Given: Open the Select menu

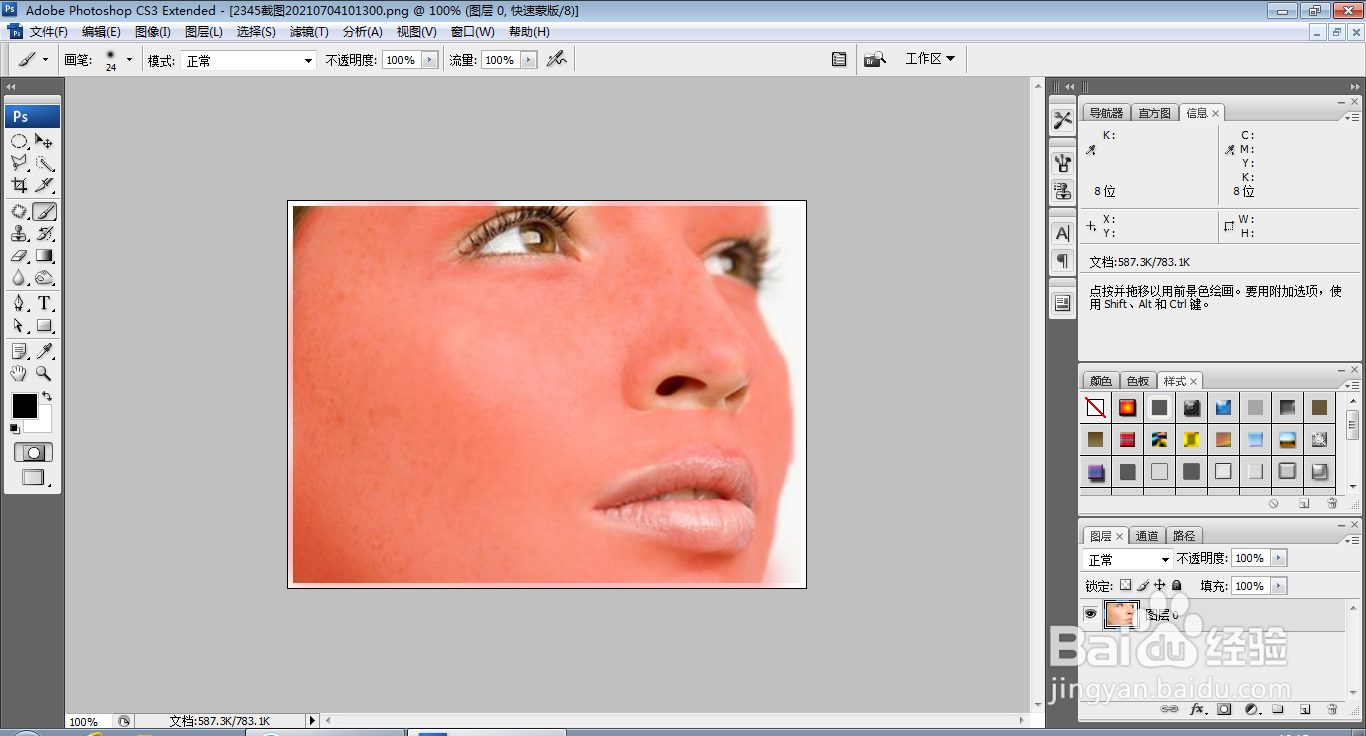Looking at the screenshot, I should pyautogui.click(x=256, y=32).
